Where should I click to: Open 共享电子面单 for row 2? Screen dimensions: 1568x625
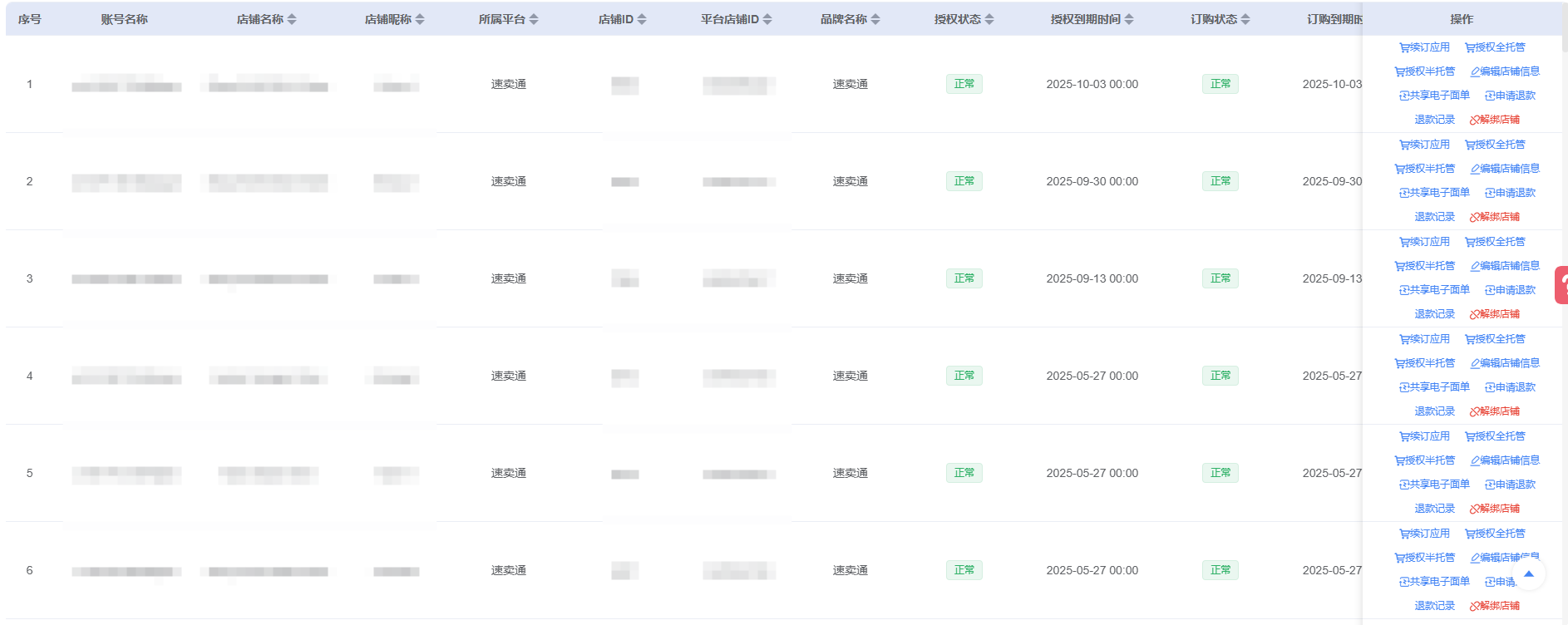[x=1434, y=193]
